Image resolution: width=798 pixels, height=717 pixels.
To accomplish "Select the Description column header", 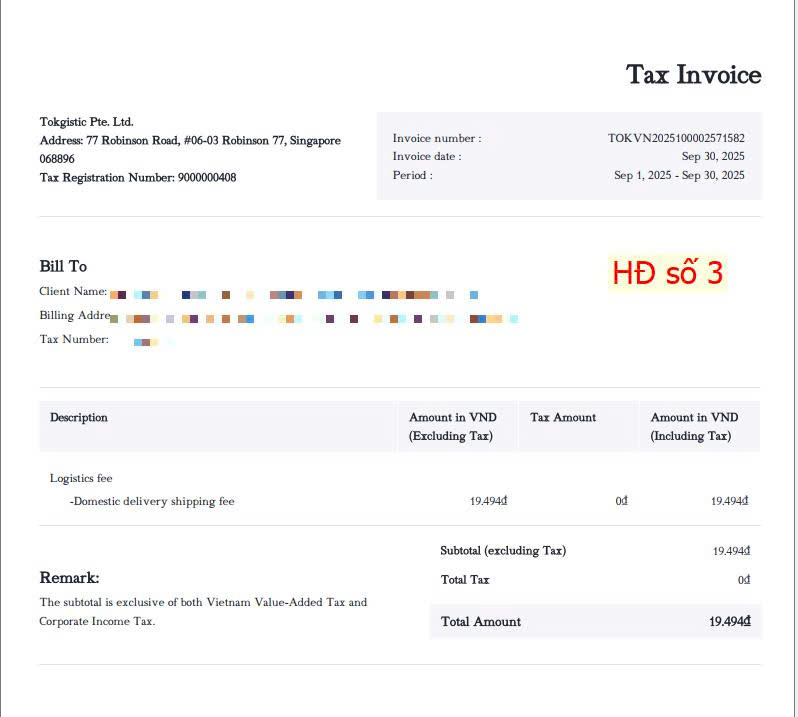I will pyautogui.click(x=79, y=418).
